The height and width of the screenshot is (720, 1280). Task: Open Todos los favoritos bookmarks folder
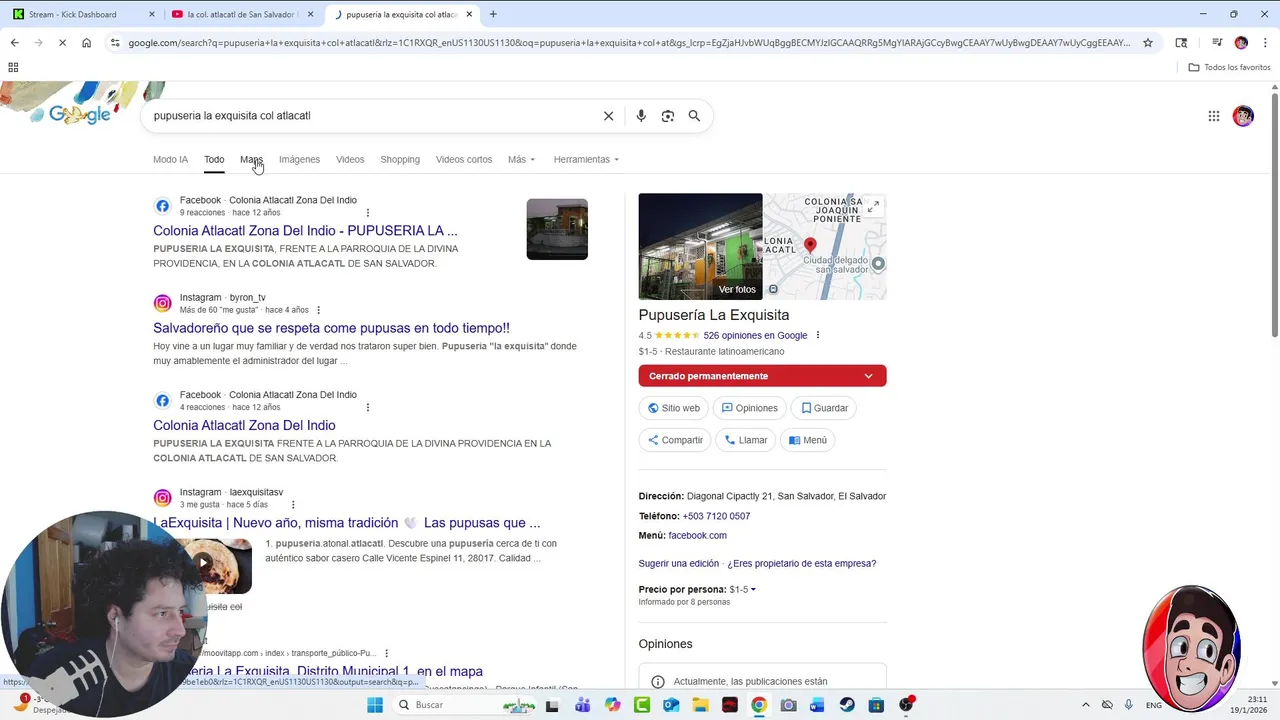pos(1230,67)
